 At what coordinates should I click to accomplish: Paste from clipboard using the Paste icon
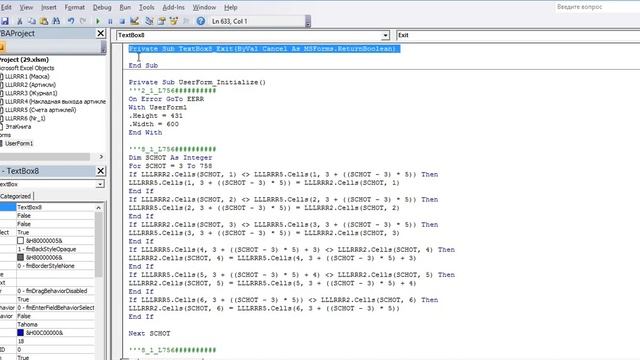tap(44, 21)
